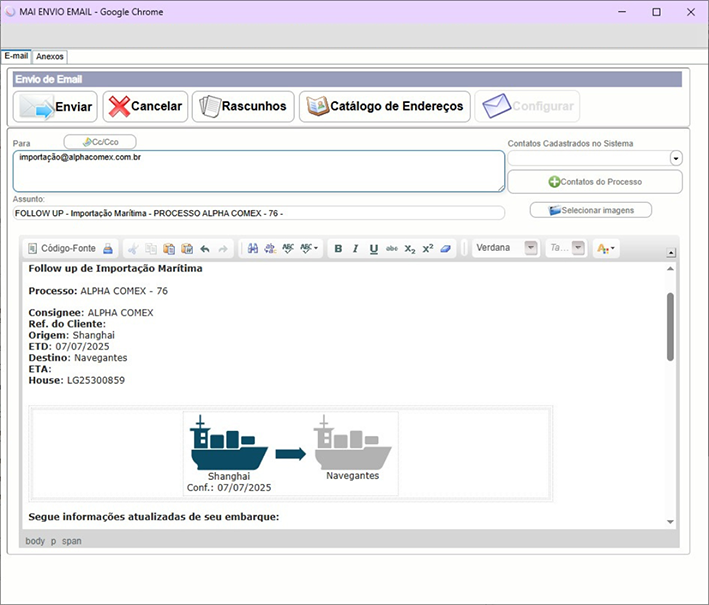Click the eraser remove-format icon
This screenshot has width=709, height=605.
(446, 248)
